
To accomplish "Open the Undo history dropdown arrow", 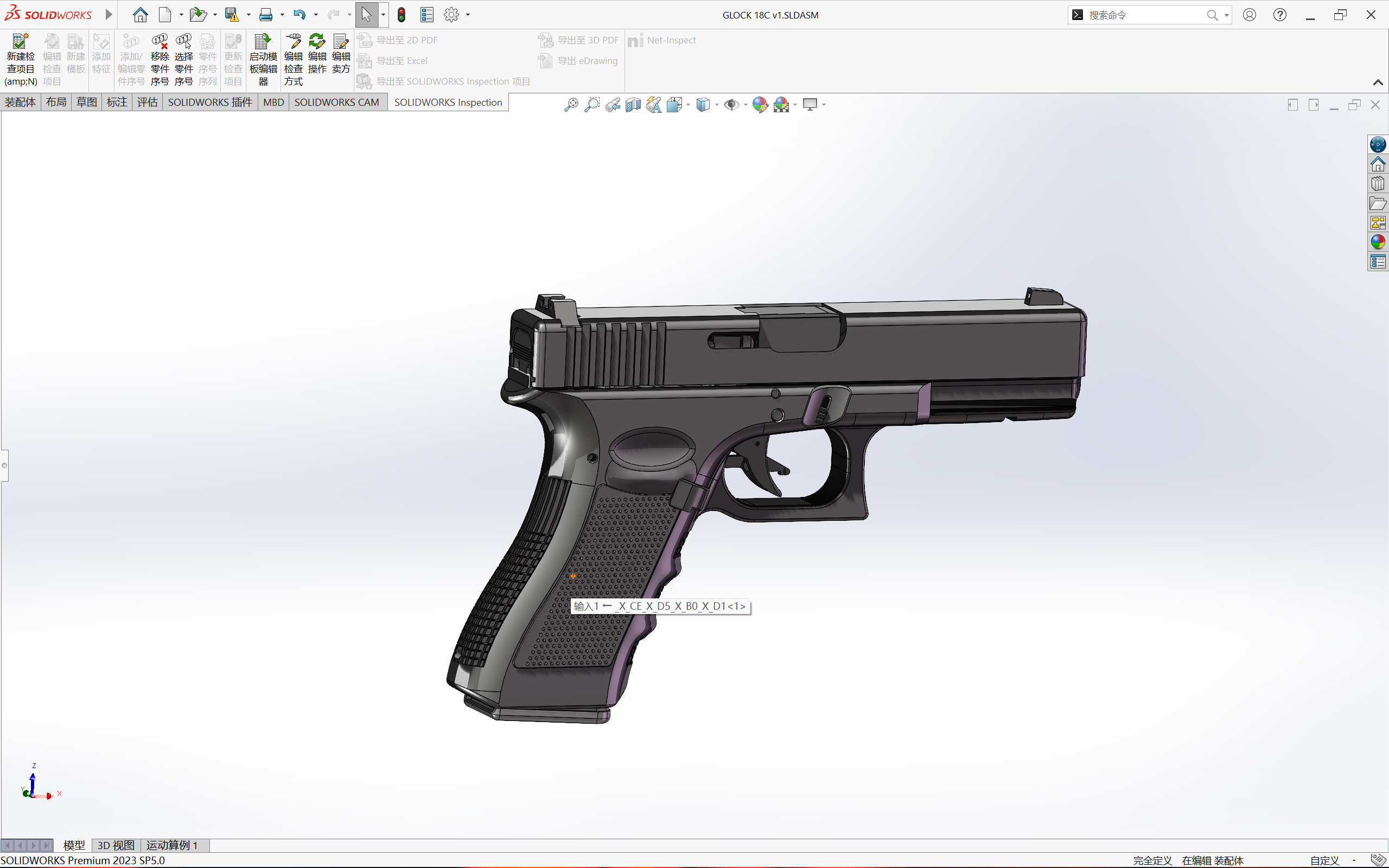I will click(316, 15).
